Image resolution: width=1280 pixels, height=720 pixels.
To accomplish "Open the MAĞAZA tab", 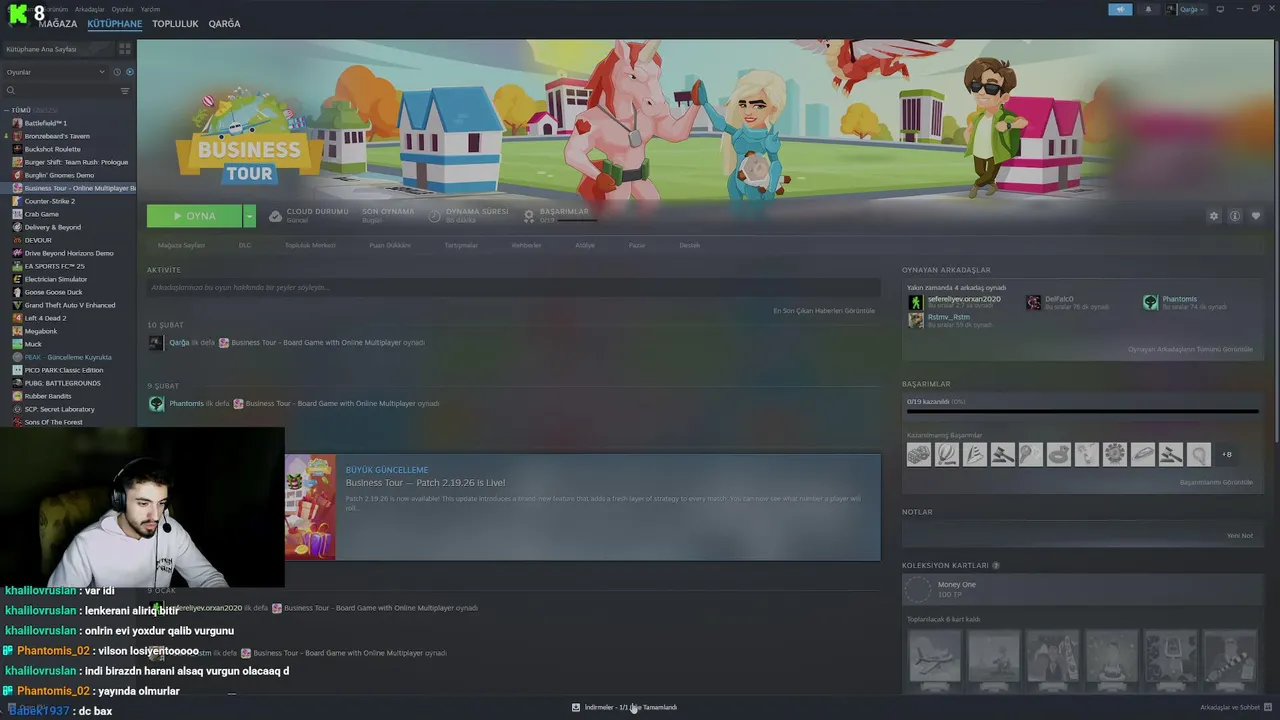I will coord(57,24).
